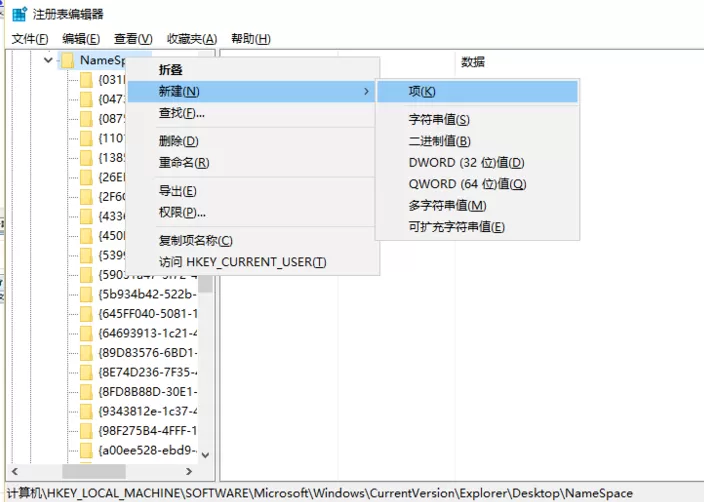The image size is (704, 502).
Task: Select the {9343812e-1c37- registry key
Action: click(148, 411)
